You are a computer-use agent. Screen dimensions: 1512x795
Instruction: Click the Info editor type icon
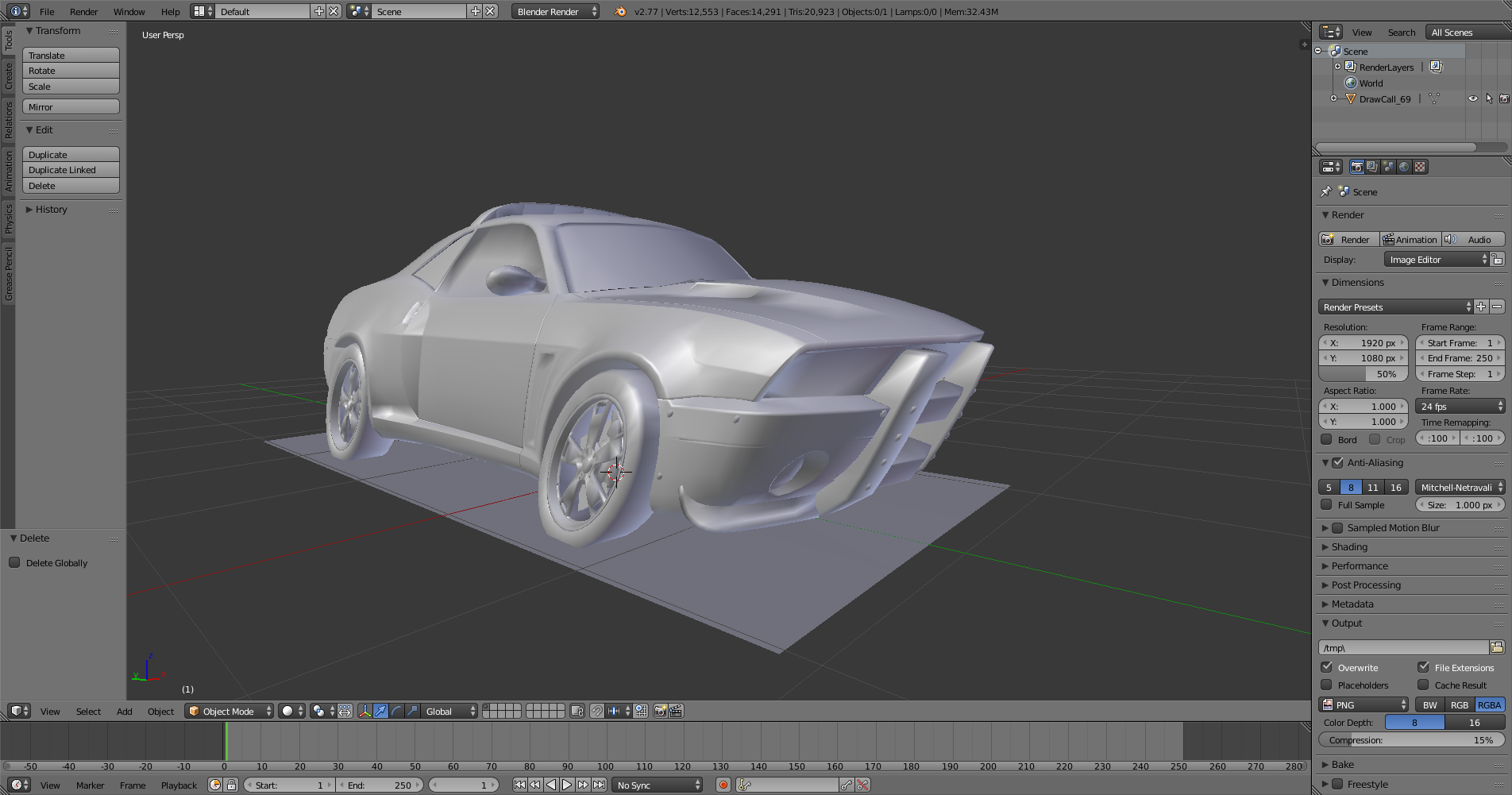(x=19, y=11)
